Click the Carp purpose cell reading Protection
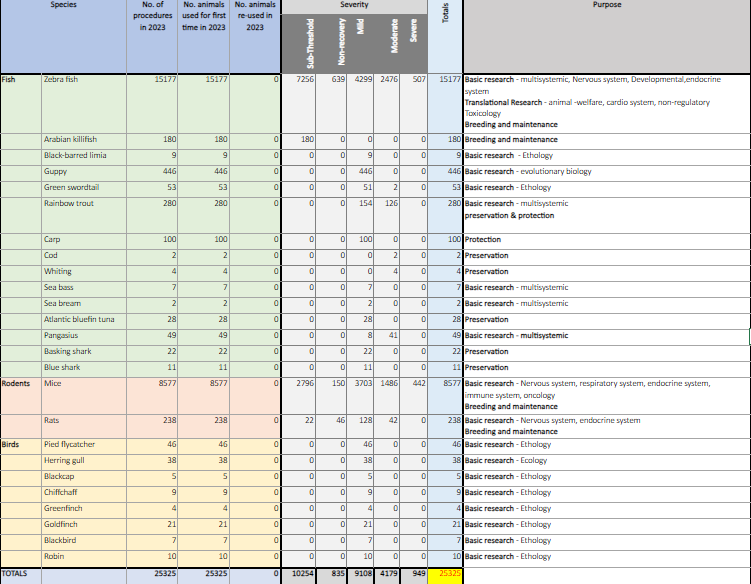This screenshot has width=751, height=584. click(x=606, y=239)
